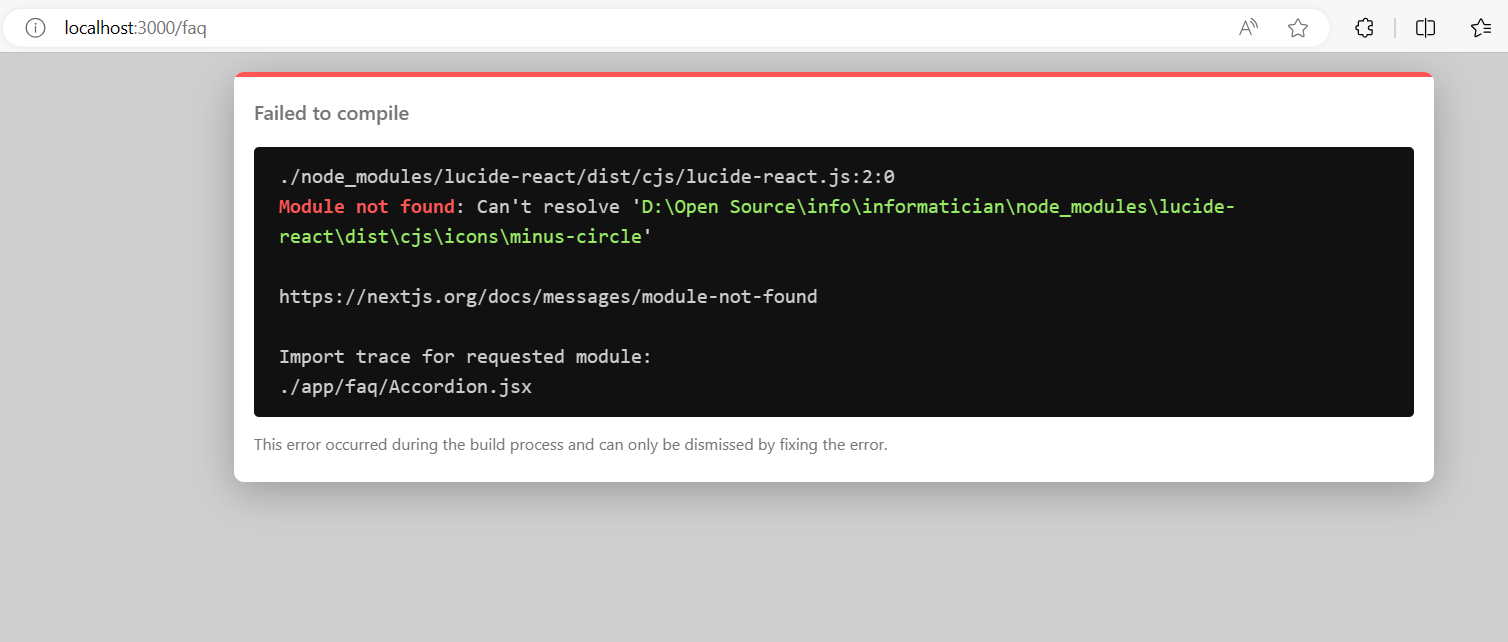Click the build error dismissal note
1508x642 pixels.
tap(571, 444)
